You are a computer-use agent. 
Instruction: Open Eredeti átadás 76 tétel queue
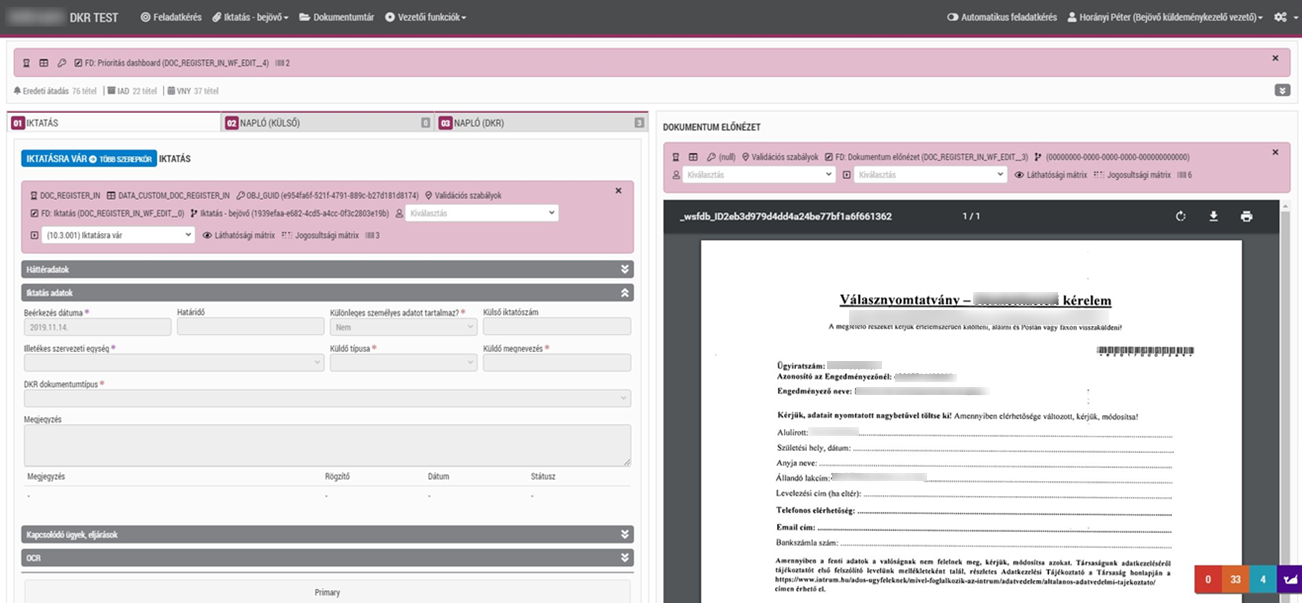click(55, 91)
